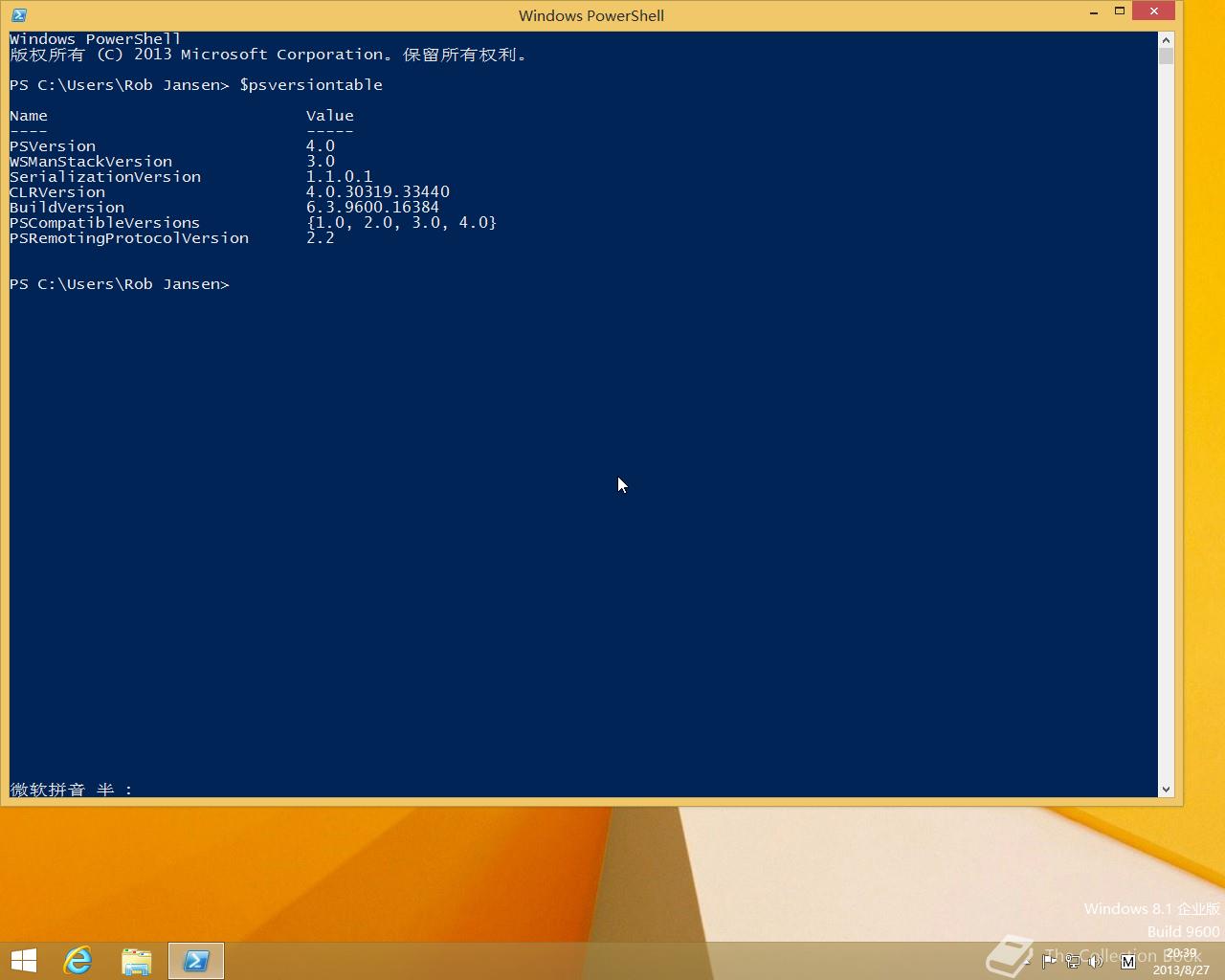The image size is (1225, 980).
Task: Minimize the Windows PowerShell window
Action: click(x=1094, y=11)
